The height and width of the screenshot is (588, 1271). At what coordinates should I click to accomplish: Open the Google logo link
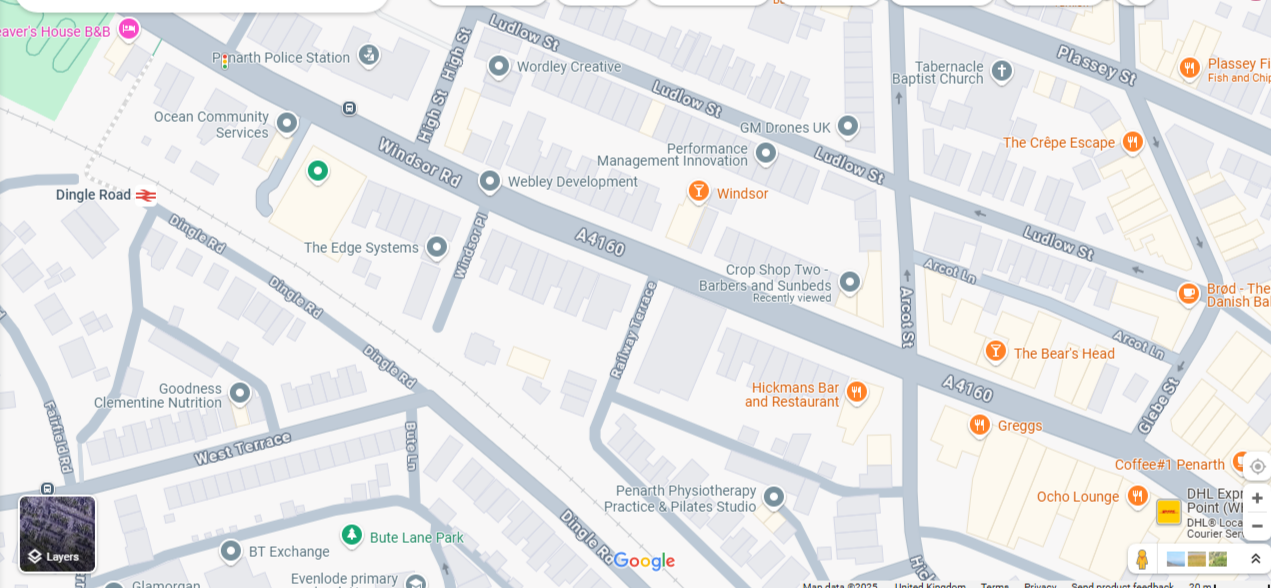[644, 561]
